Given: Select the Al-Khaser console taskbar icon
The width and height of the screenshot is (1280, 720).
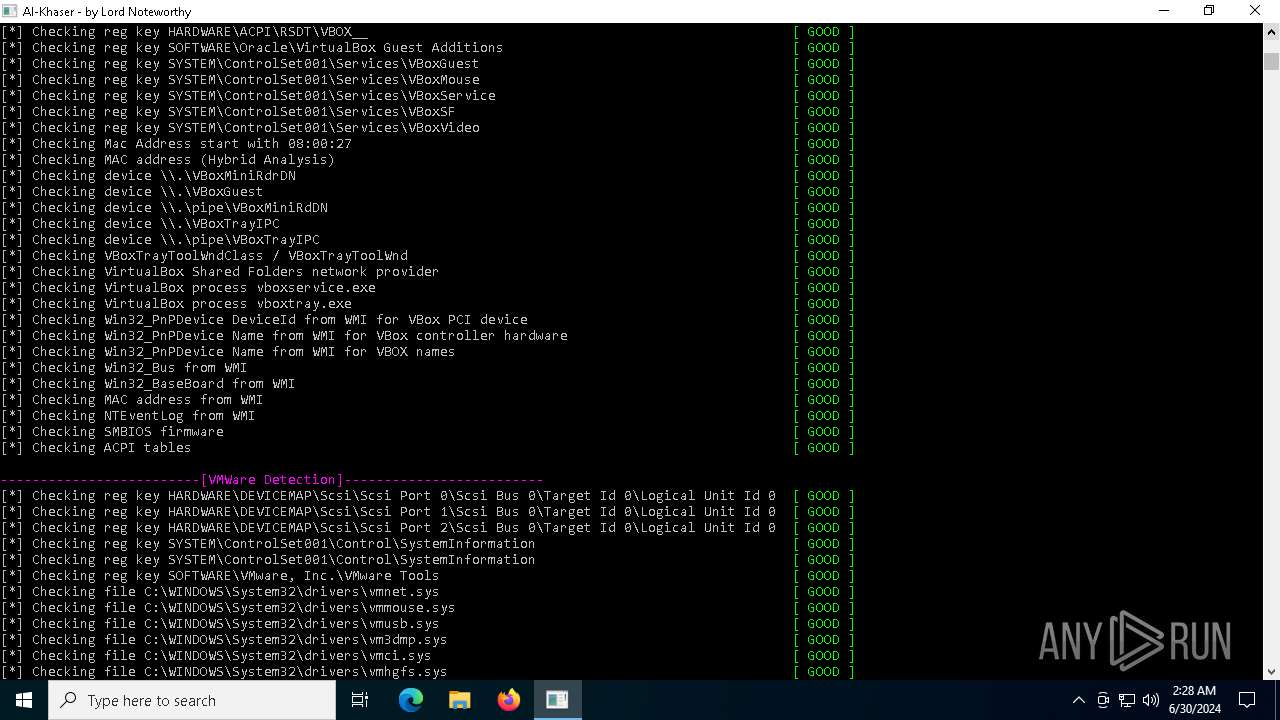Looking at the screenshot, I should (557, 700).
